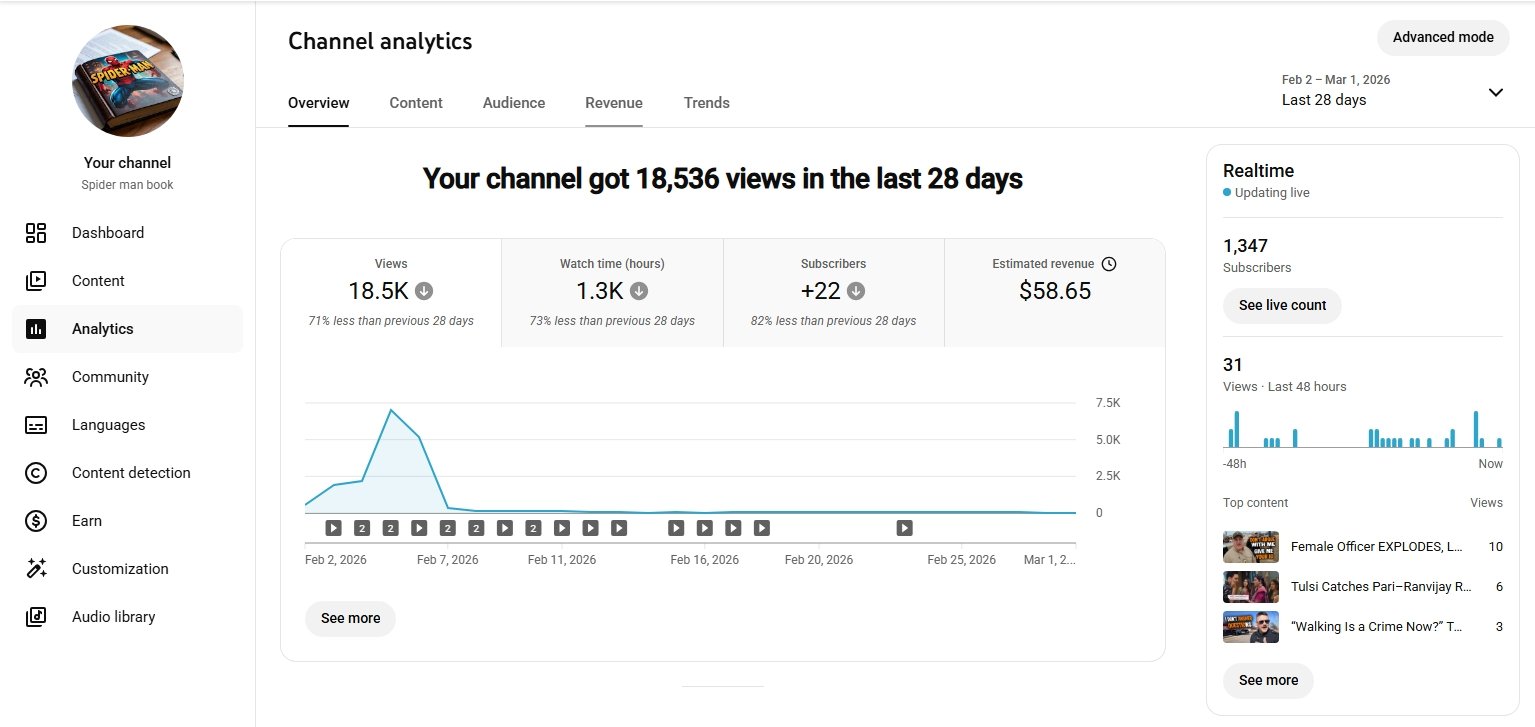Click the clock icon beside Estimated revenue
Viewport: 1535px width, 727px height.
pos(1108,264)
